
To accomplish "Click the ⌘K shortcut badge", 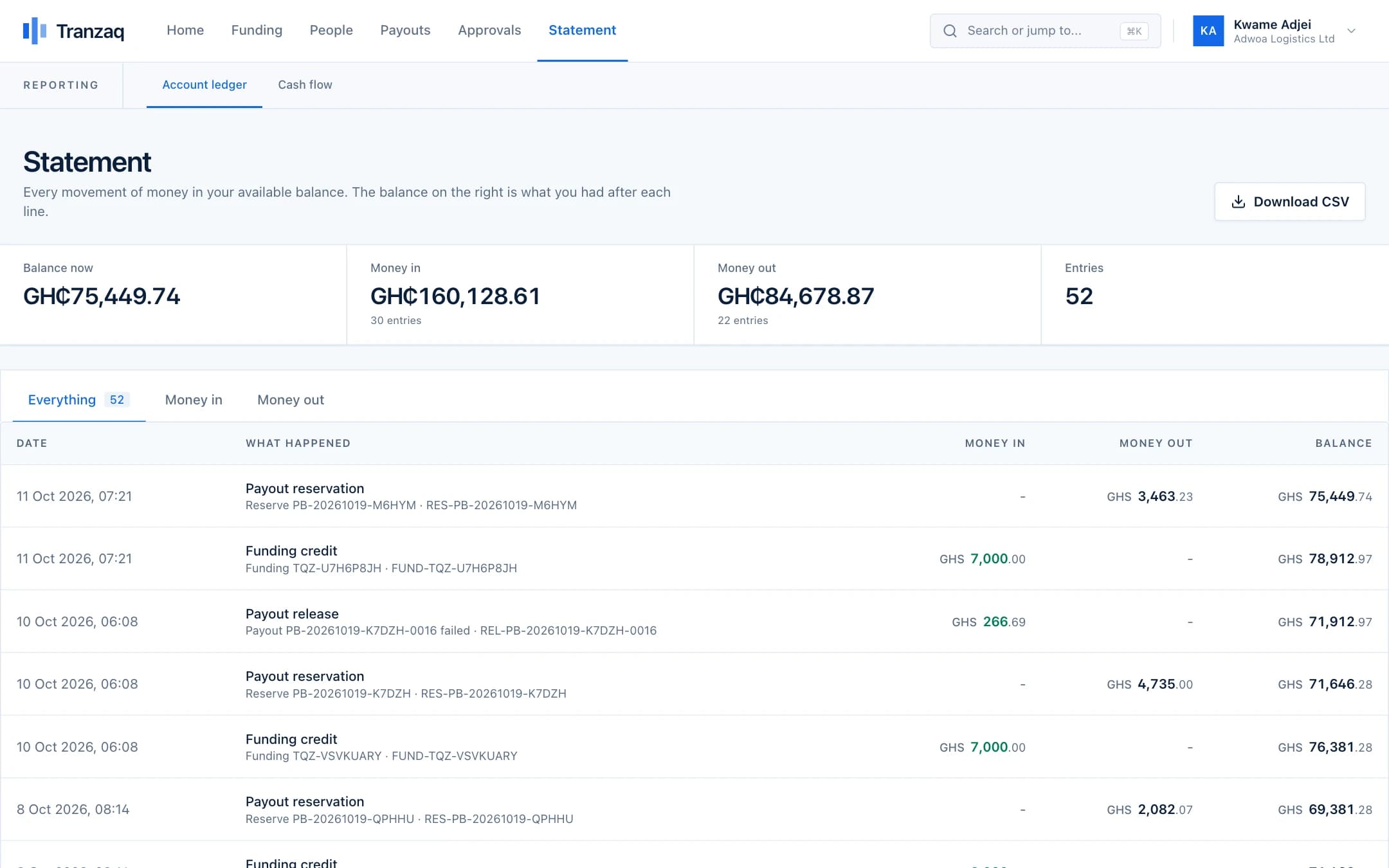I will pos(1134,31).
